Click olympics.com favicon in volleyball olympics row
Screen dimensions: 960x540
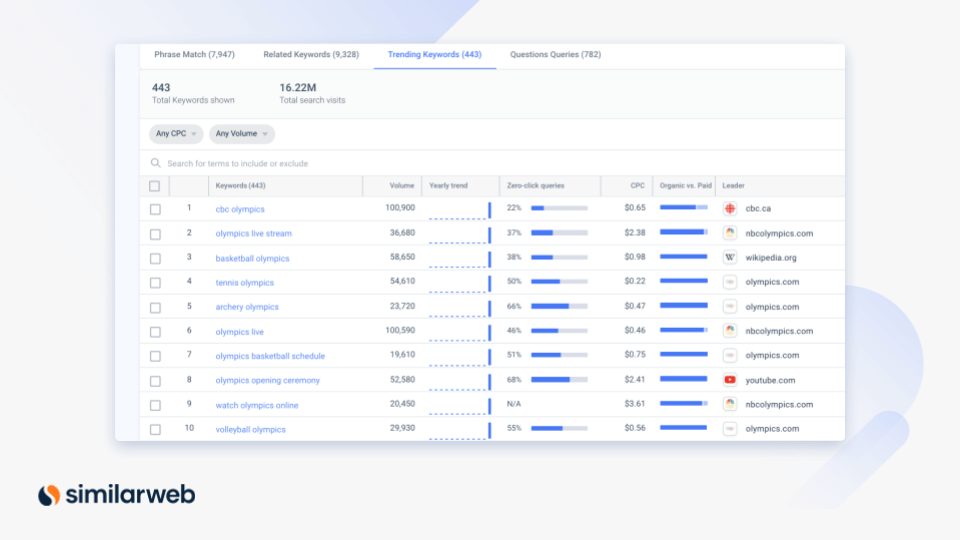730,429
